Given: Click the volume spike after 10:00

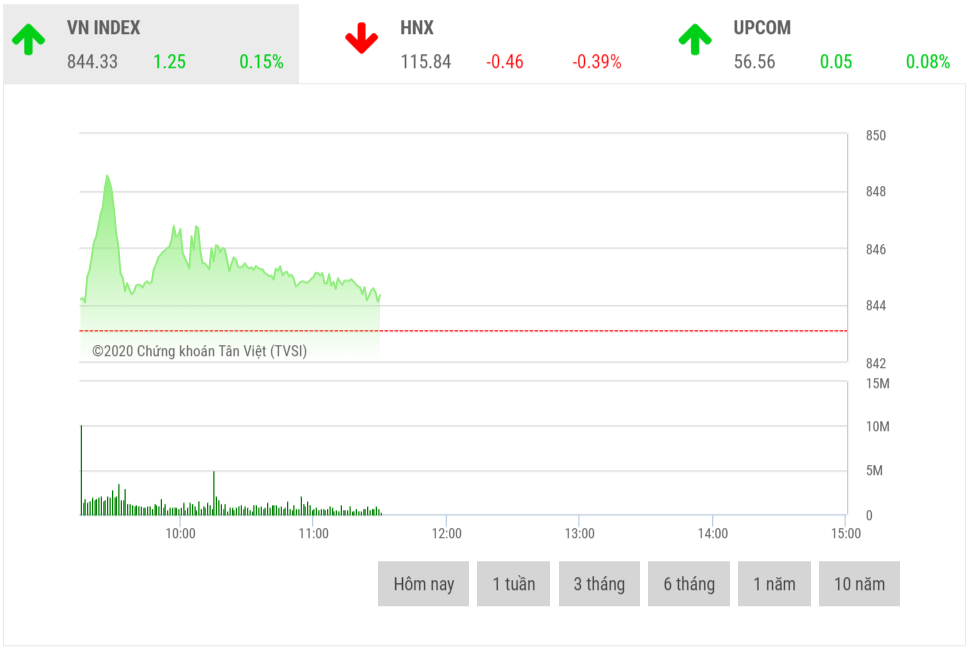Looking at the screenshot, I should click(x=214, y=492).
